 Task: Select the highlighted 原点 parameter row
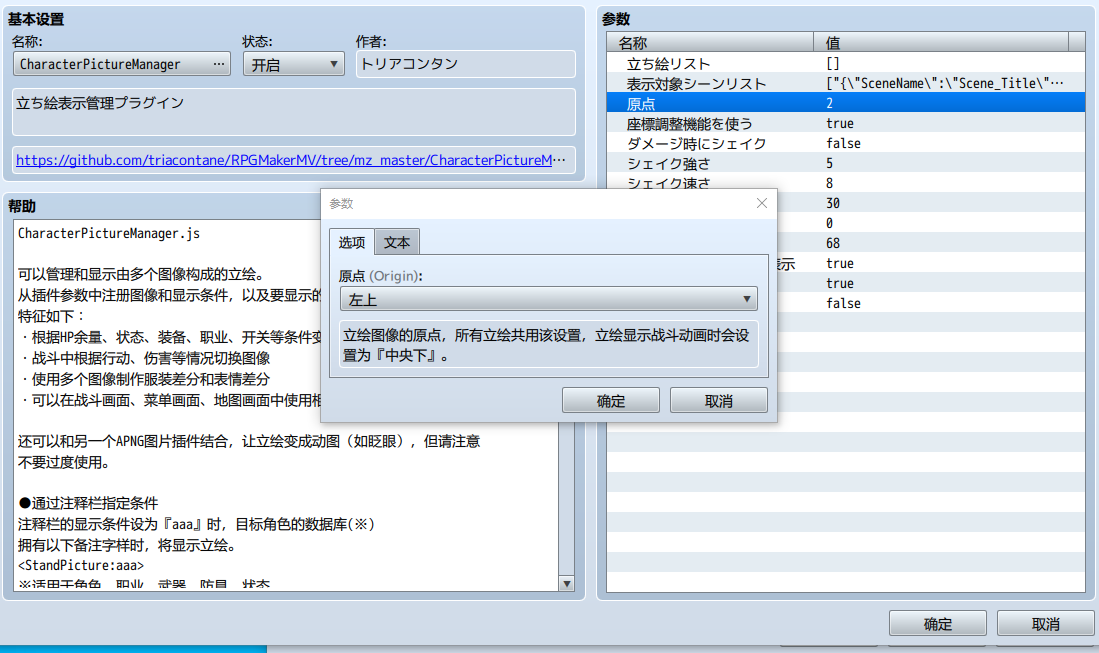845,103
